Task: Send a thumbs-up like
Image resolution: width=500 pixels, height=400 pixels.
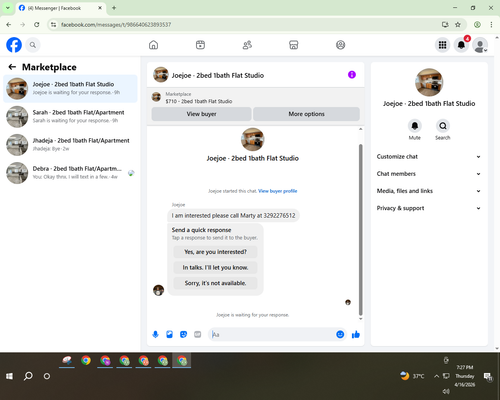Action: [x=356, y=334]
